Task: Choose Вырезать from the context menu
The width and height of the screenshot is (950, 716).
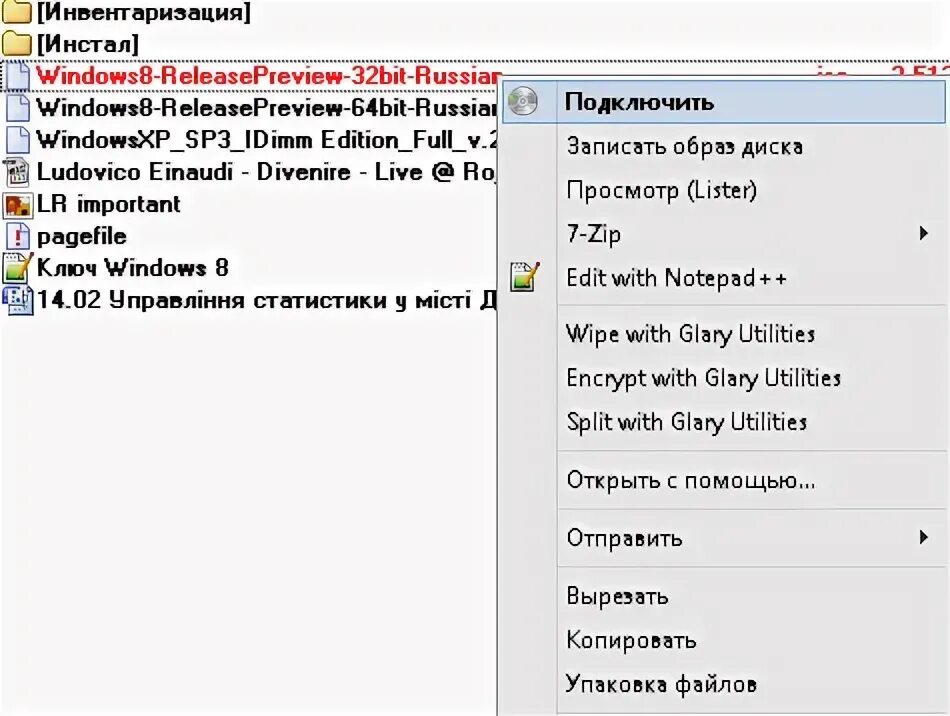Action: coord(724,596)
